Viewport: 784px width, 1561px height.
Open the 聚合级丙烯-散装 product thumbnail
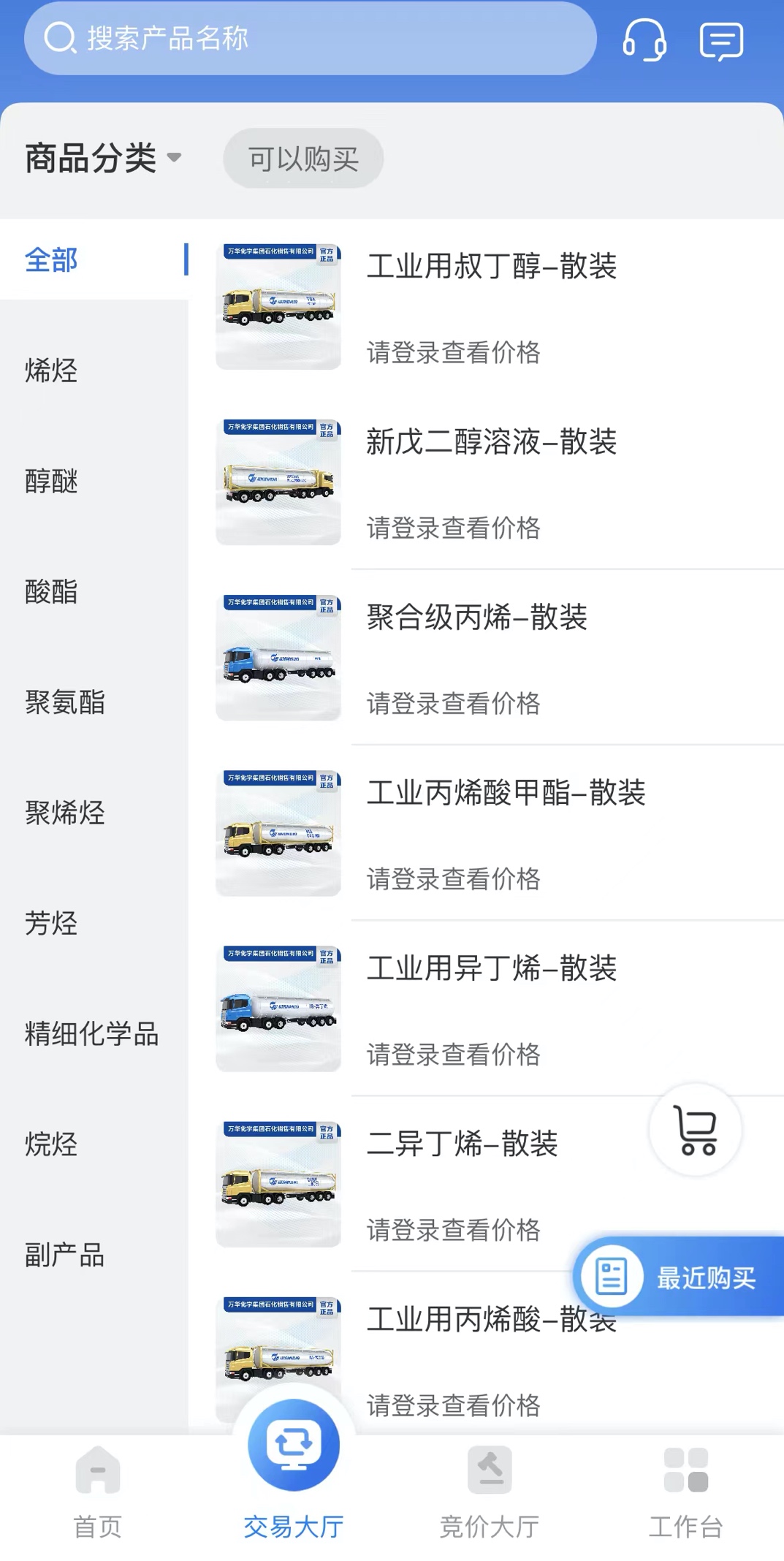click(x=278, y=658)
